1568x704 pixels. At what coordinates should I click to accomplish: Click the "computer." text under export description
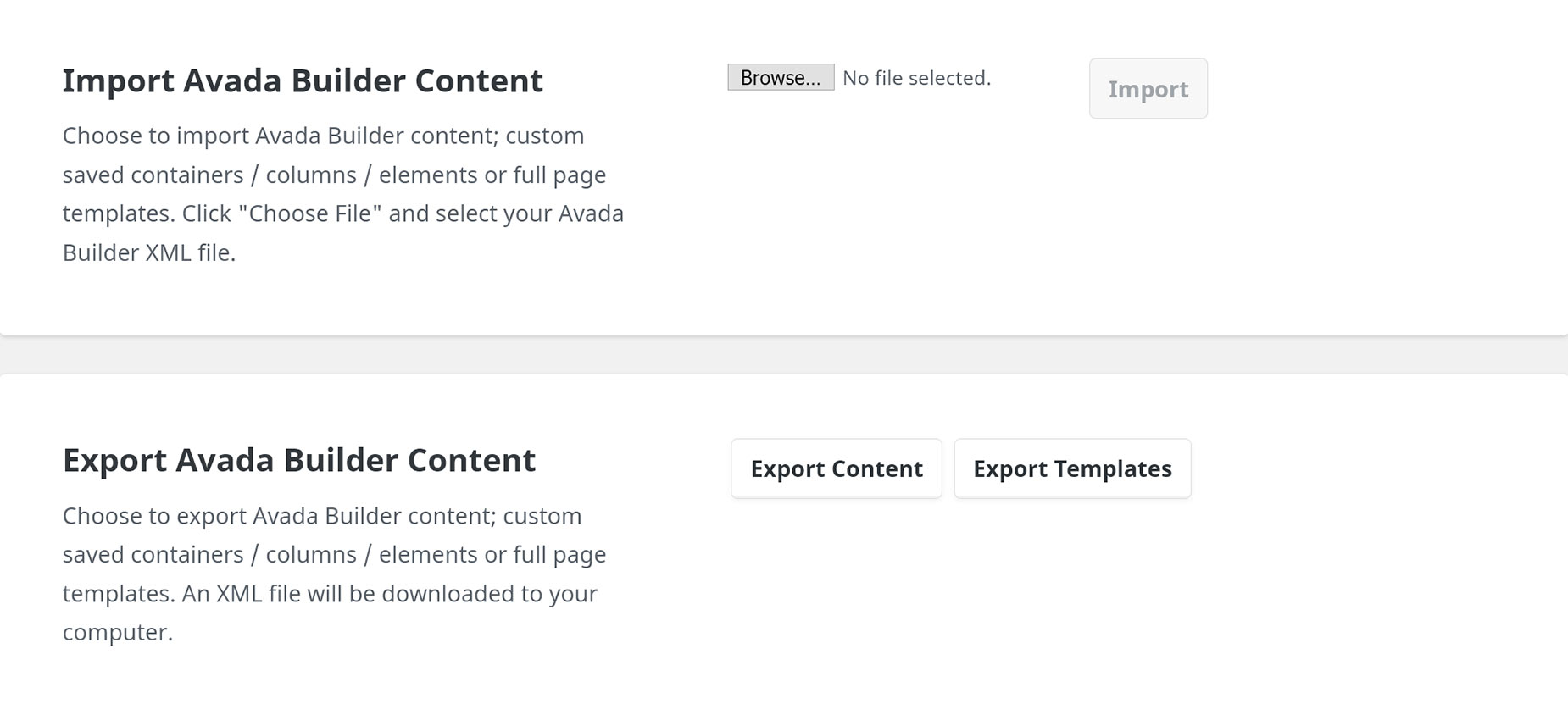[118, 632]
